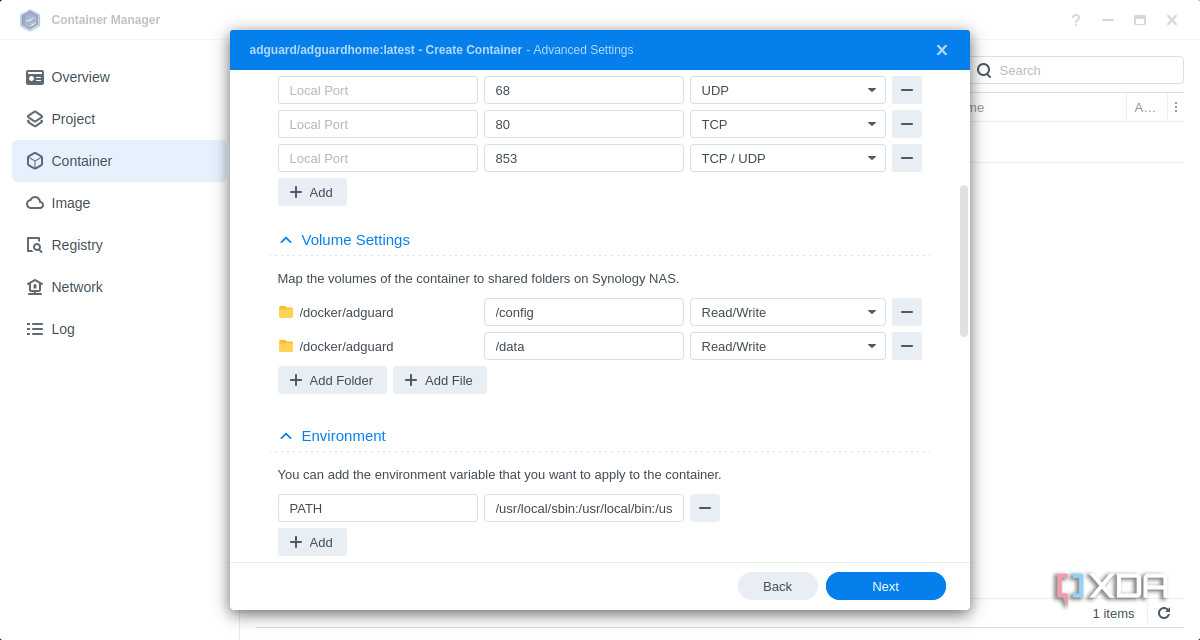
Task: Change /data permission dropdown
Action: click(x=788, y=346)
